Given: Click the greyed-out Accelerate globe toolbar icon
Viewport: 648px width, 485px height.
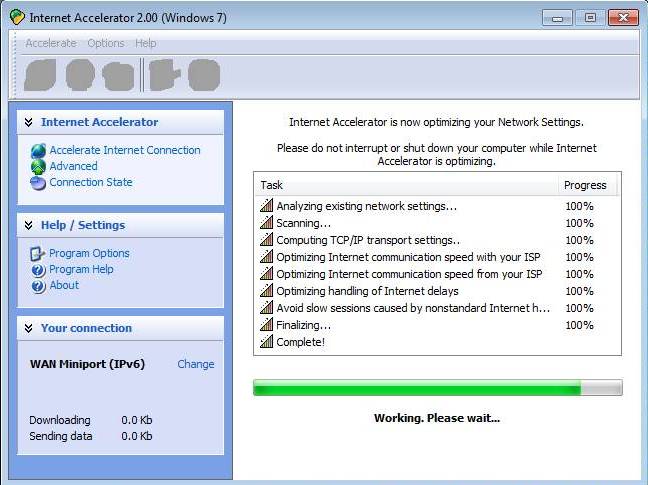Looking at the screenshot, I should tap(40, 75).
